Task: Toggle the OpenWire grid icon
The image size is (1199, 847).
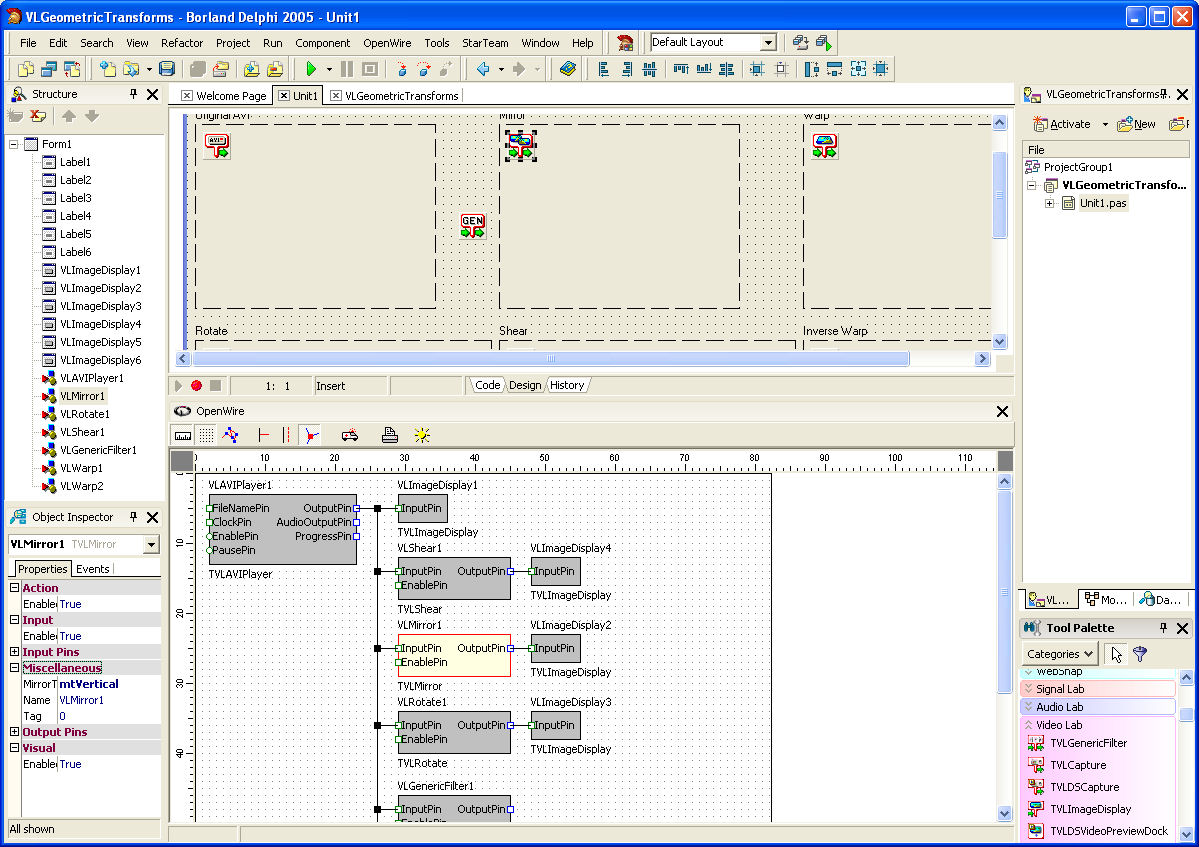Action: coord(206,435)
